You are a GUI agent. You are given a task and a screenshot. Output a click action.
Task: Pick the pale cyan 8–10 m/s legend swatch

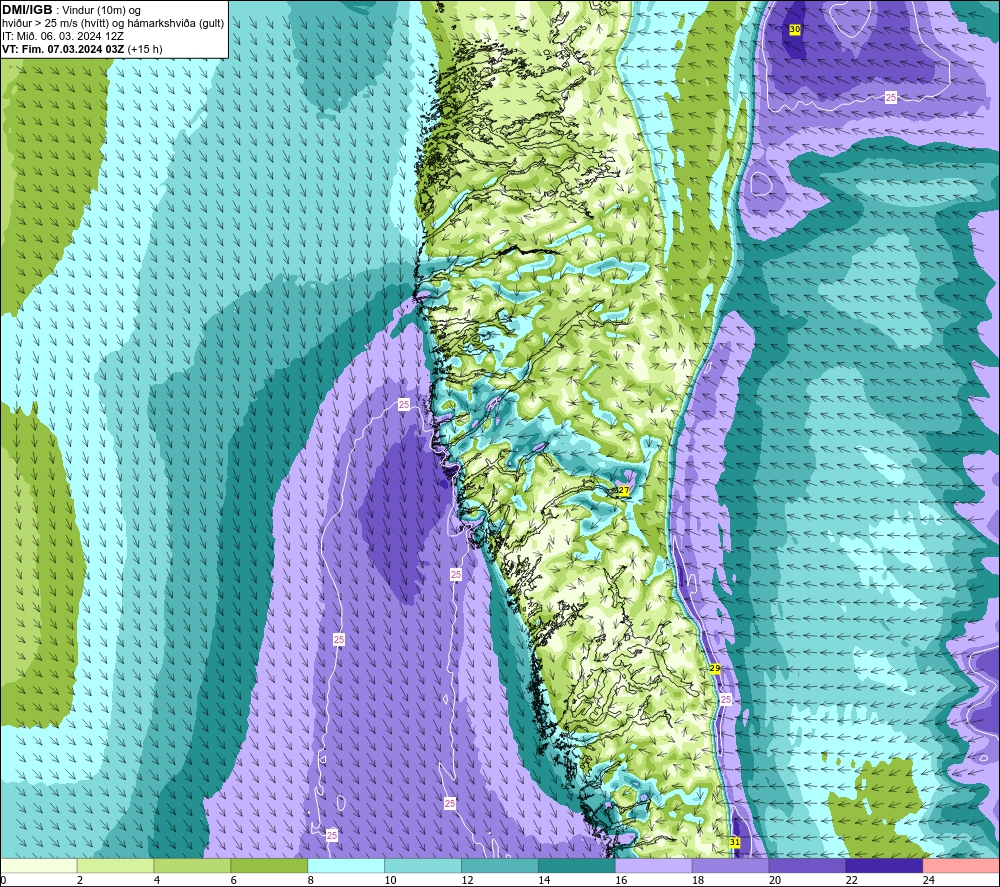[x=346, y=865]
